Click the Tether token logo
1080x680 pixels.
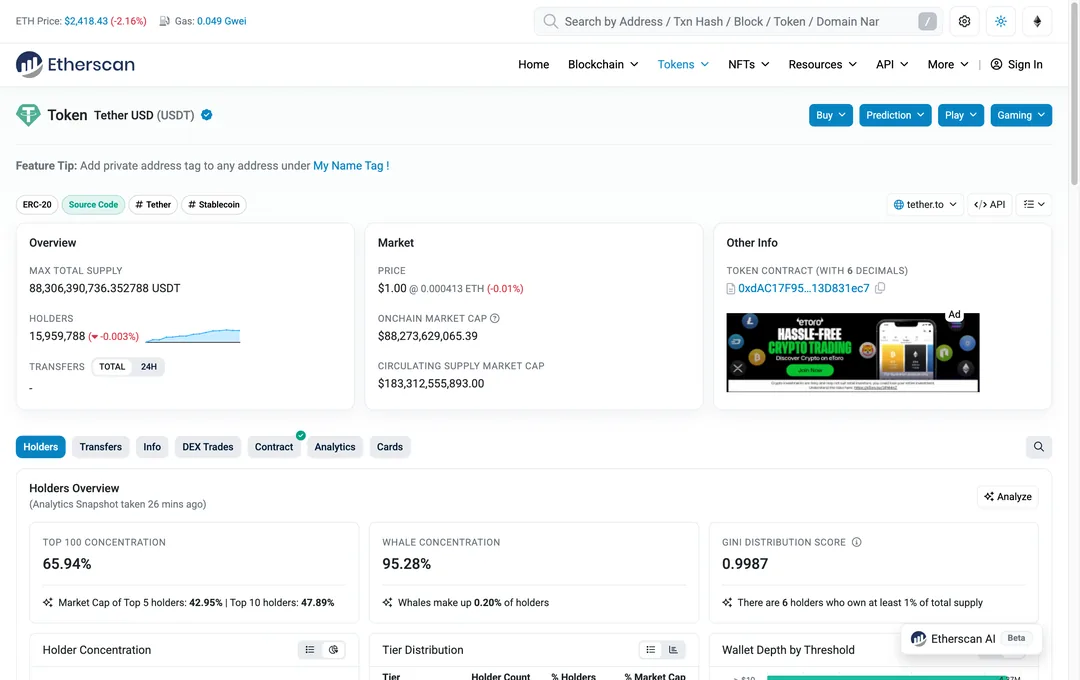coord(28,115)
